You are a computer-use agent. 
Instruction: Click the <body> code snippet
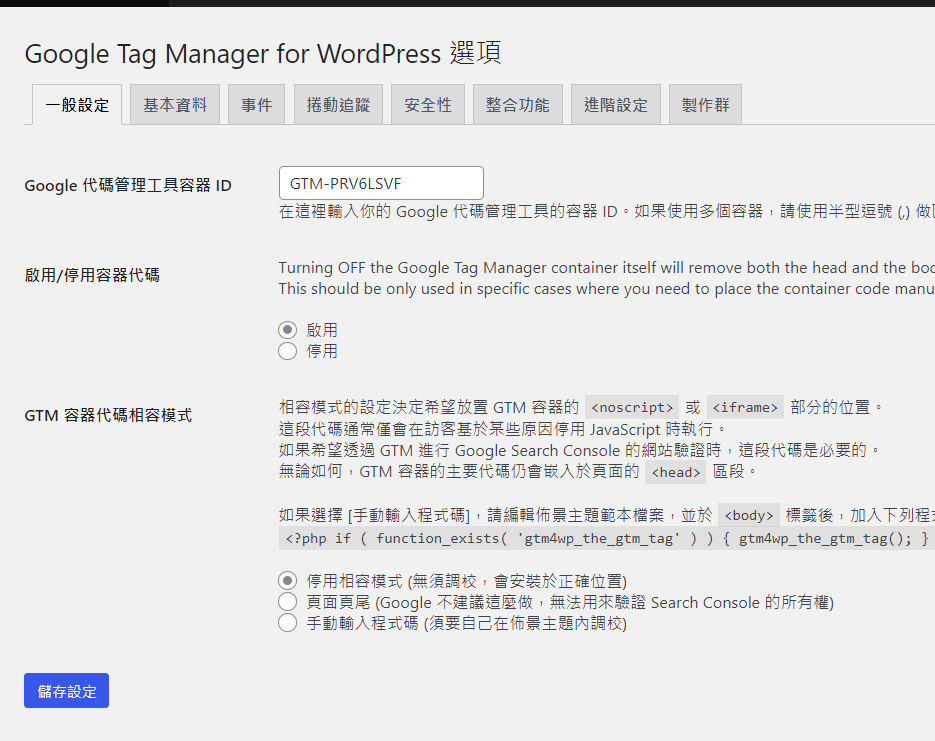(749, 515)
